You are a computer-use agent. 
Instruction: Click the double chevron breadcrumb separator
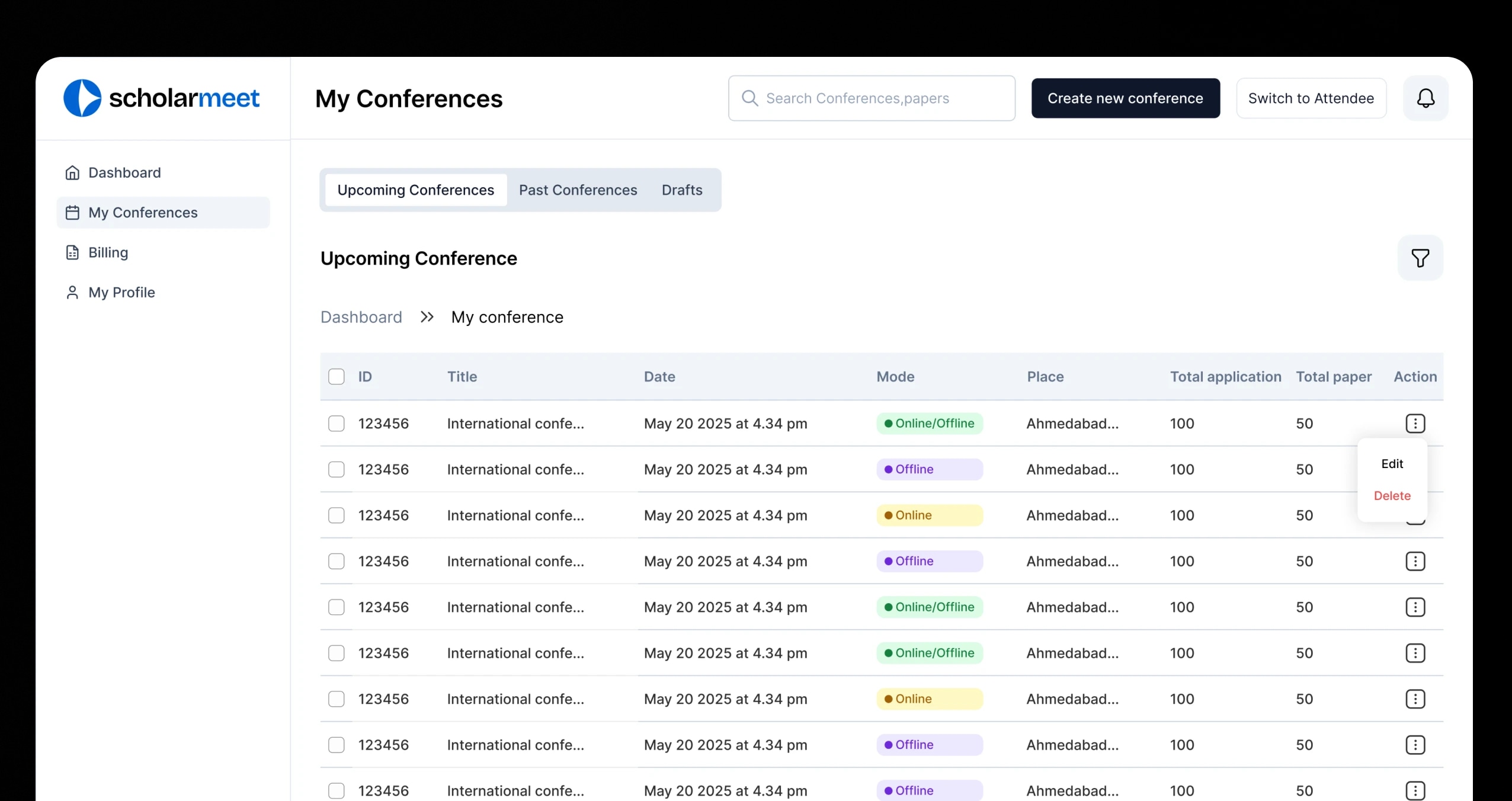pyautogui.click(x=427, y=317)
